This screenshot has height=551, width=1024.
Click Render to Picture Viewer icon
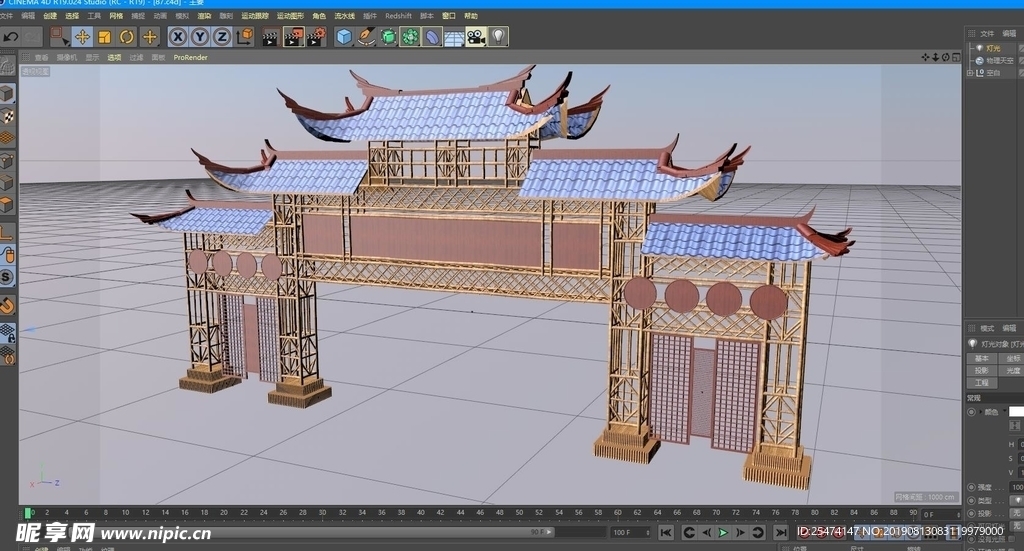coord(293,37)
